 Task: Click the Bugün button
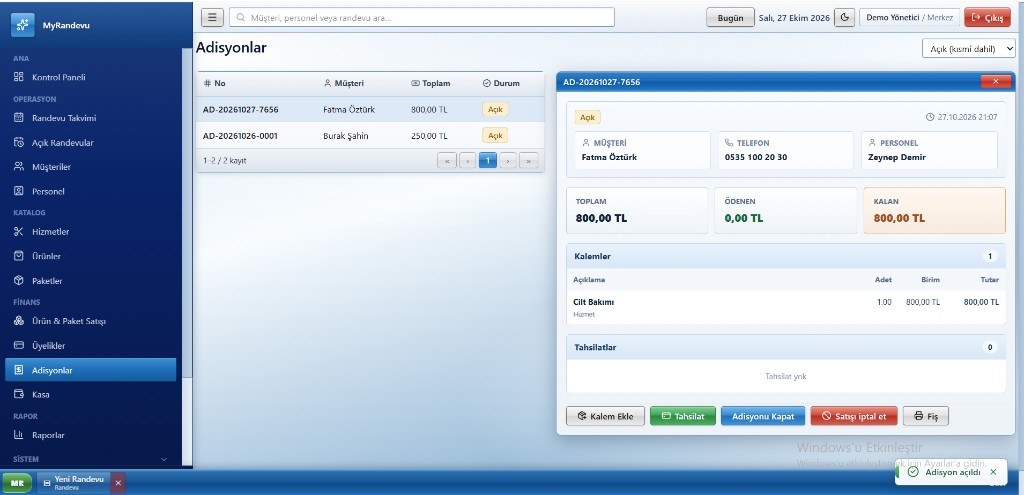click(731, 18)
